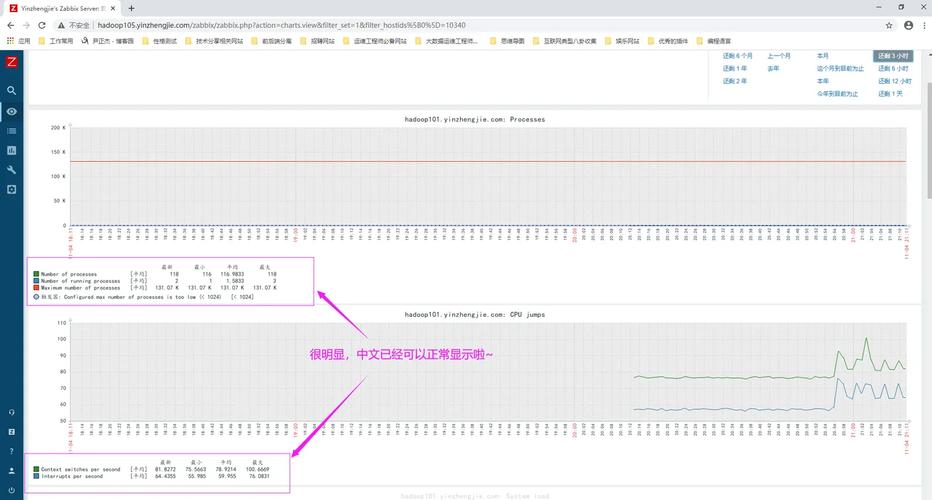932x500 pixels.
Task: Open the 尹正杰 - 博客园 bookmark
Action: 107,41
